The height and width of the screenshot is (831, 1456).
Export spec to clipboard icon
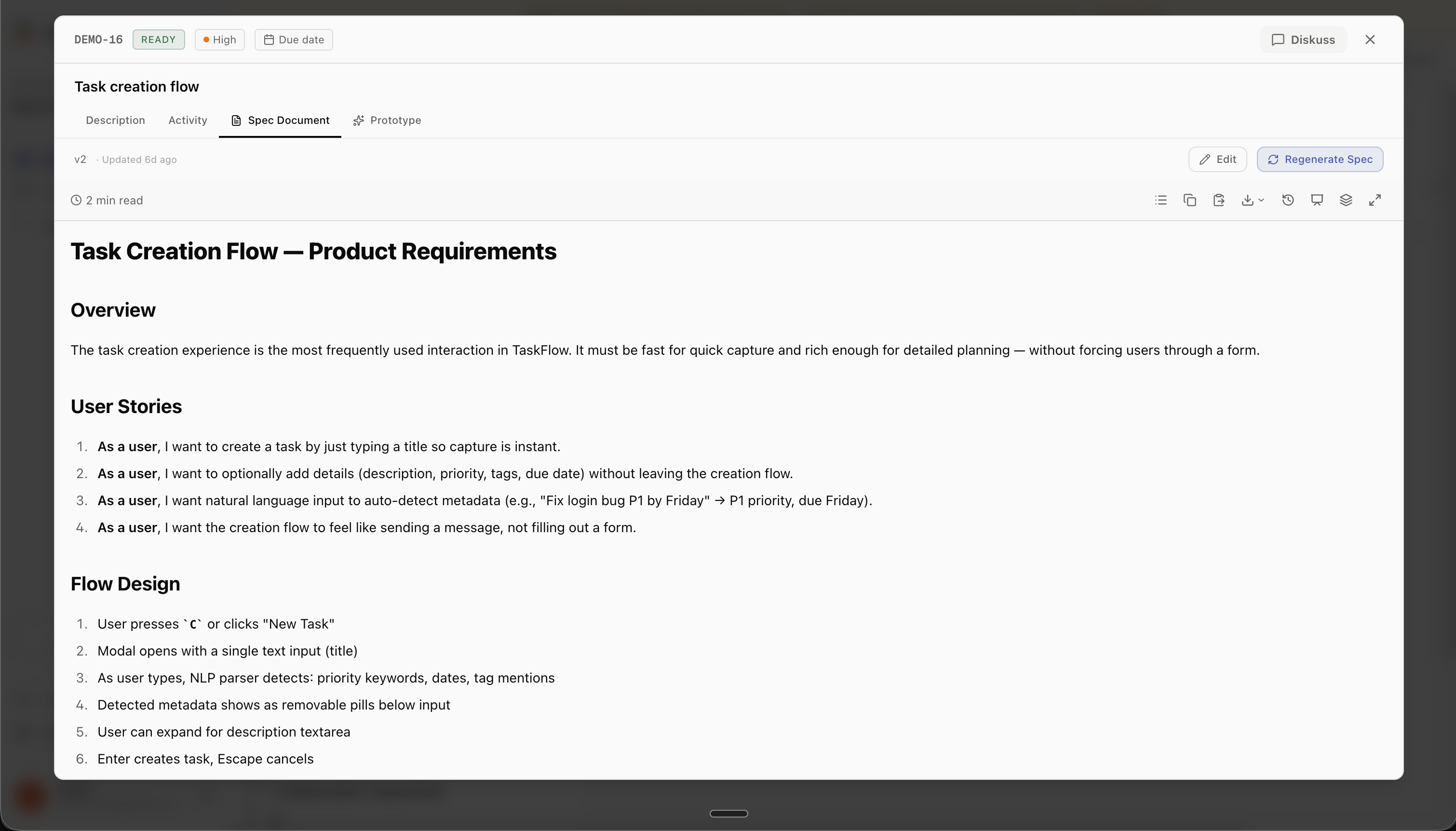click(x=1219, y=200)
